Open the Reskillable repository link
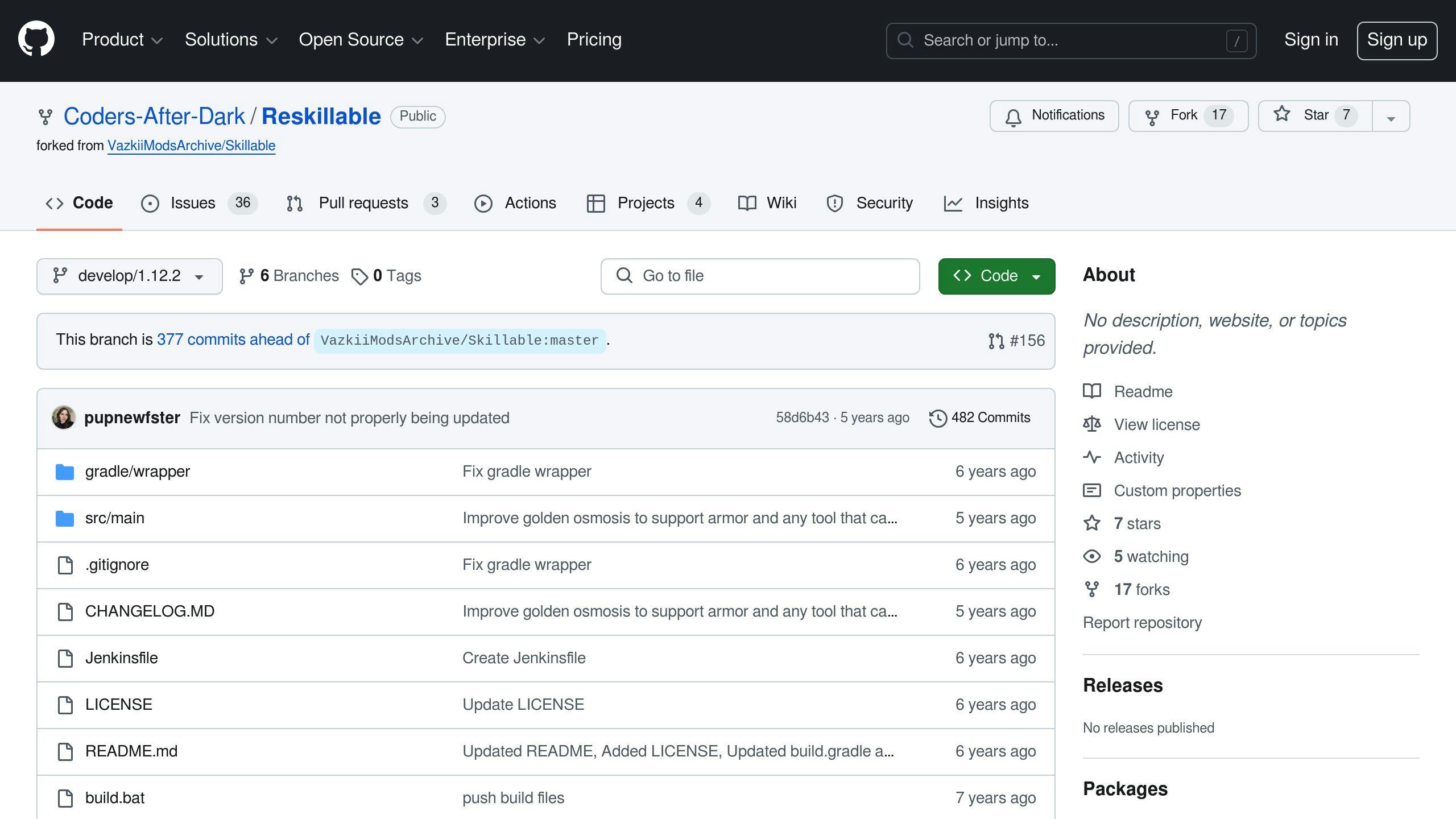Screen dimensions: 1456x819 (x=321, y=117)
